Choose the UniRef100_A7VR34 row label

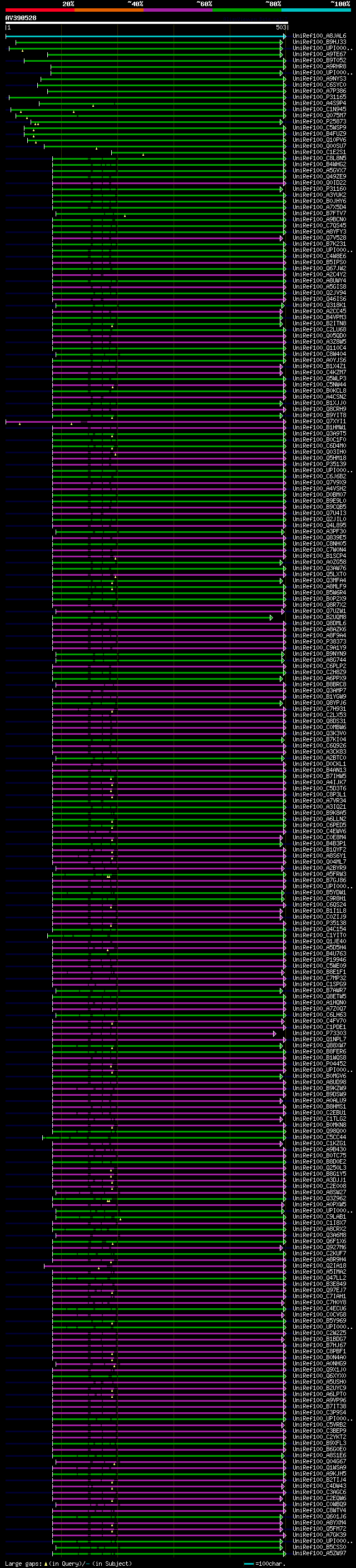pos(319,800)
